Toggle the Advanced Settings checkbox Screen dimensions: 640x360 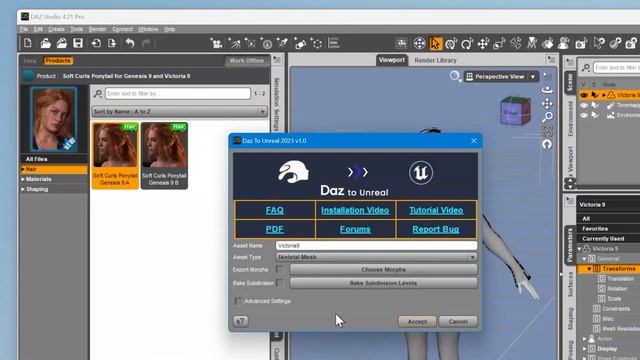pyautogui.click(x=238, y=301)
